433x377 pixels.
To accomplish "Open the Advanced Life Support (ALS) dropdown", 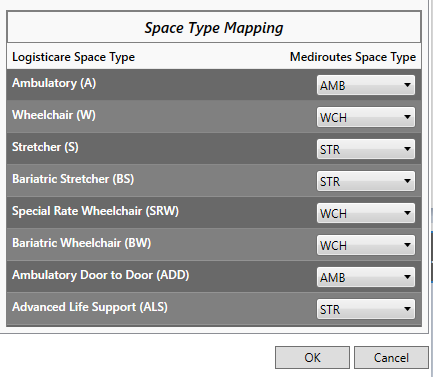I will click(366, 309).
